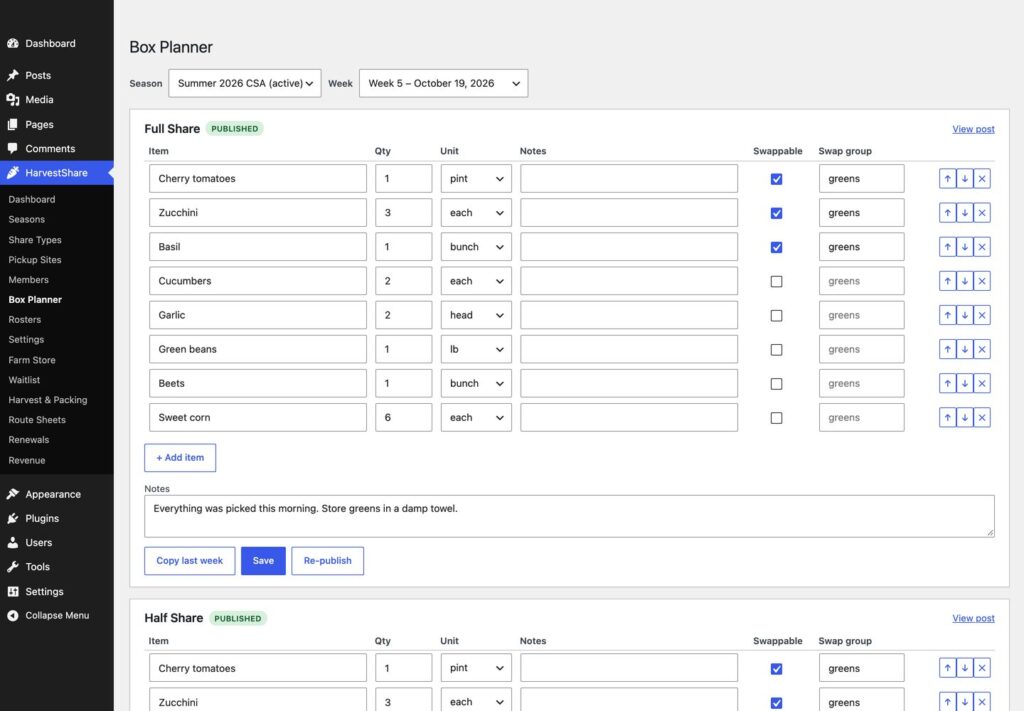Move Basil row up
Image resolution: width=1024 pixels, height=711 pixels.
(947, 247)
